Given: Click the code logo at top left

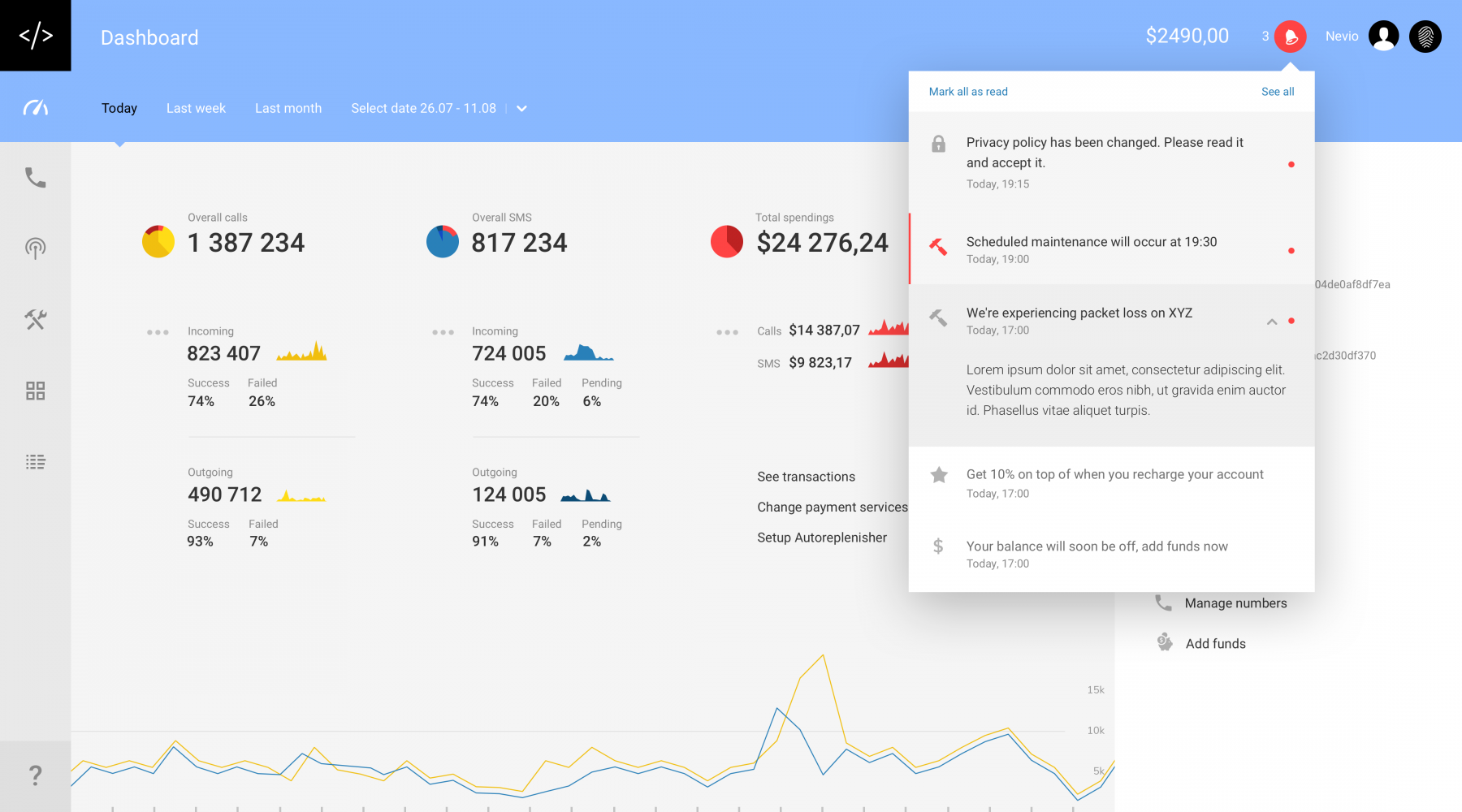Looking at the screenshot, I should [x=35, y=36].
